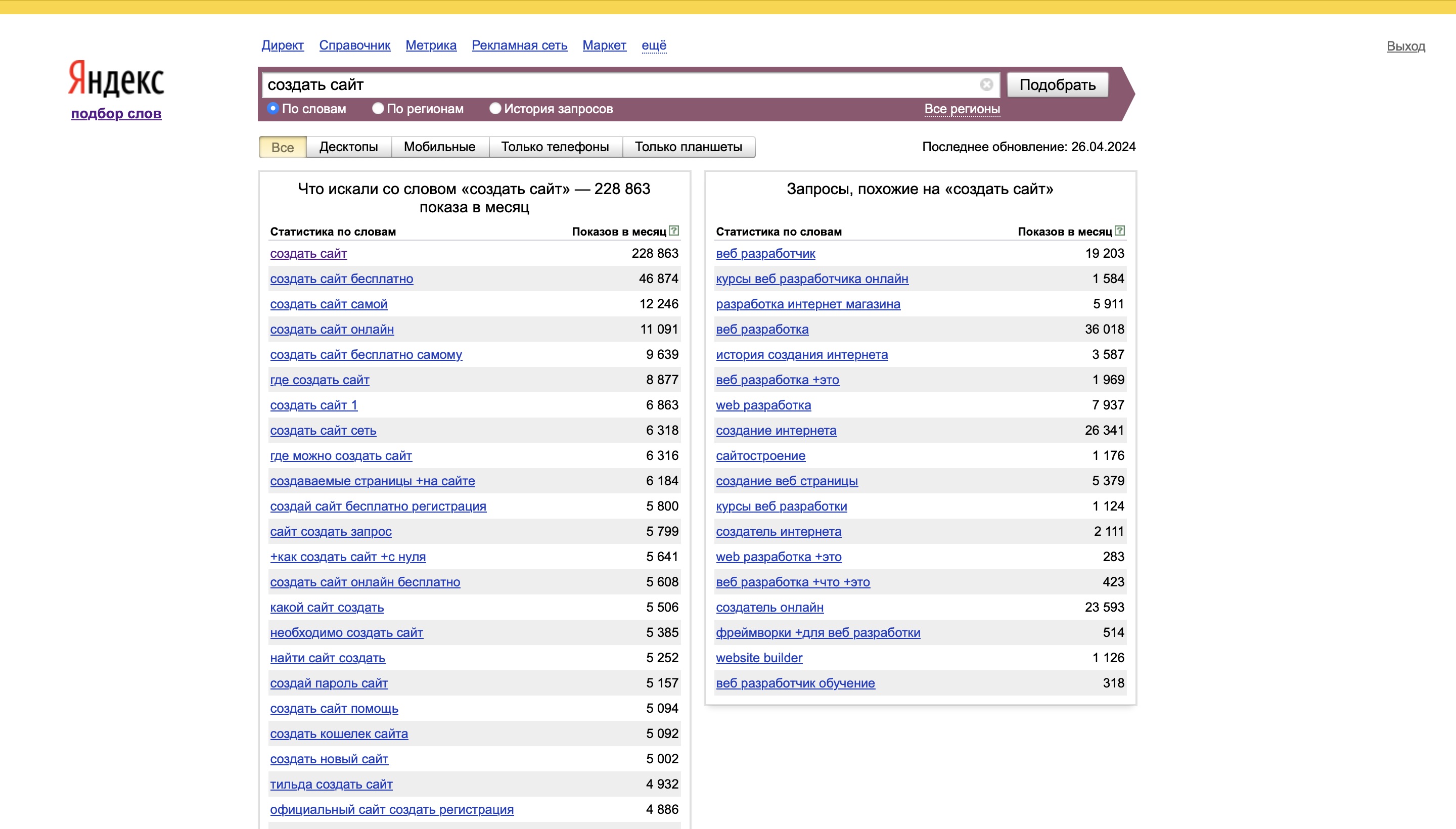Open help icon next to right 'Показов в месяц'

pyautogui.click(x=1120, y=231)
